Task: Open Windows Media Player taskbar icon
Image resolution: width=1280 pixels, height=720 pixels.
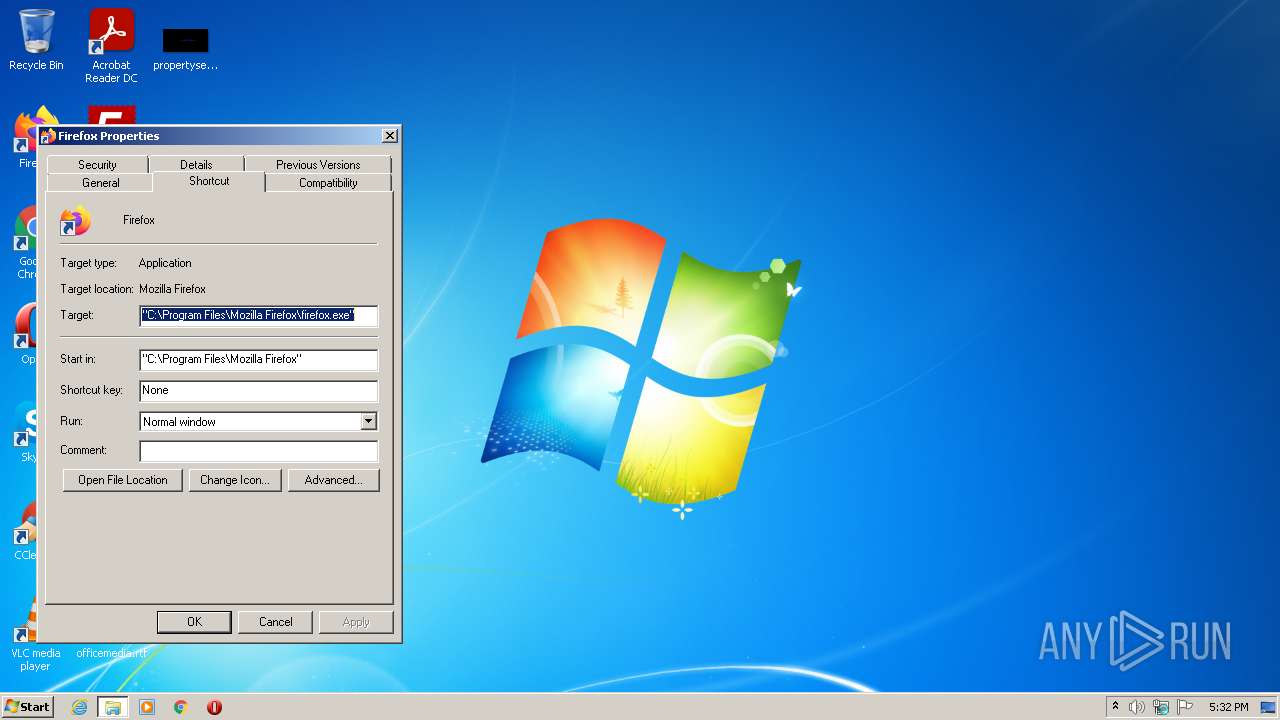Action: coord(147,707)
